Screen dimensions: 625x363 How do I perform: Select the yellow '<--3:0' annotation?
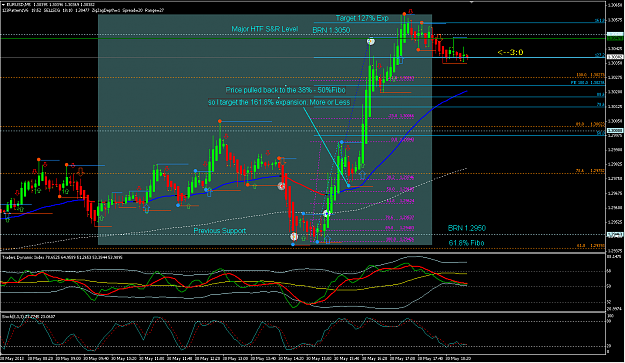[510, 52]
